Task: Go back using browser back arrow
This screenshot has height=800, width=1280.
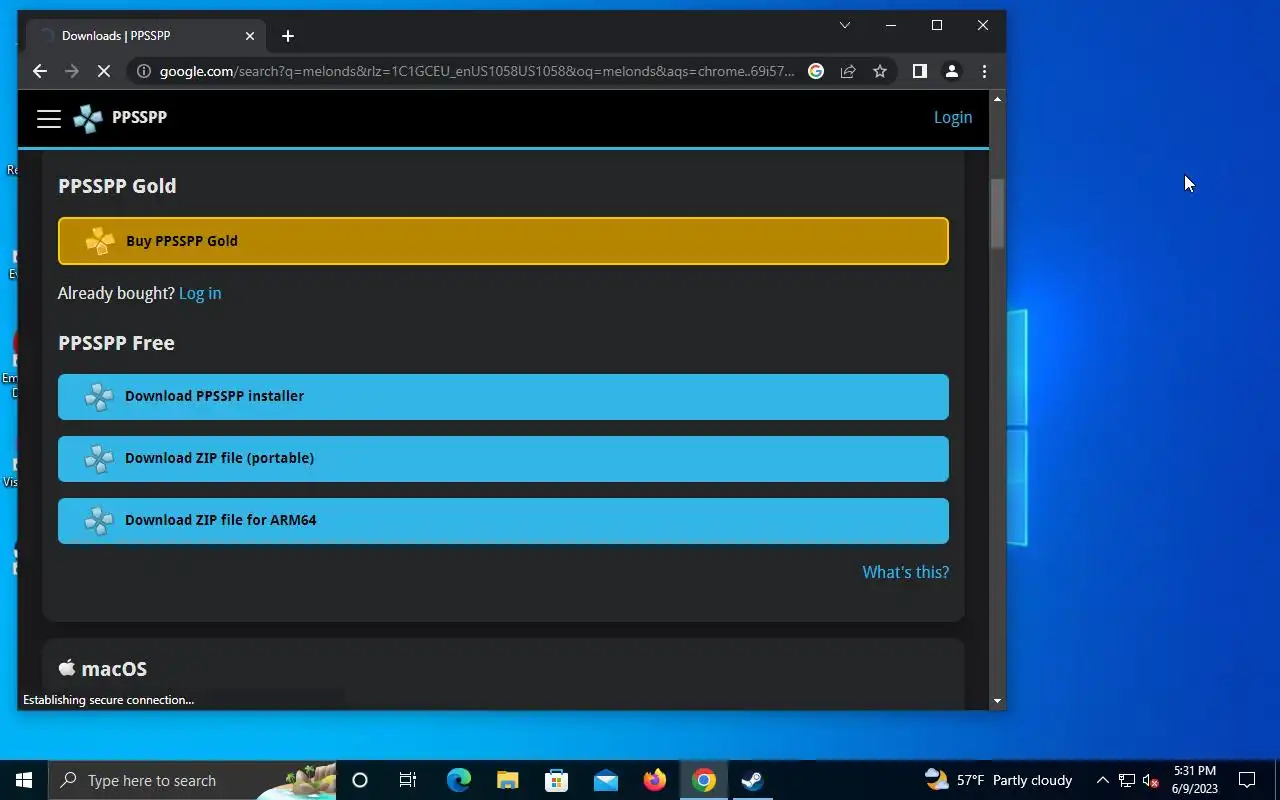Action: [x=40, y=71]
